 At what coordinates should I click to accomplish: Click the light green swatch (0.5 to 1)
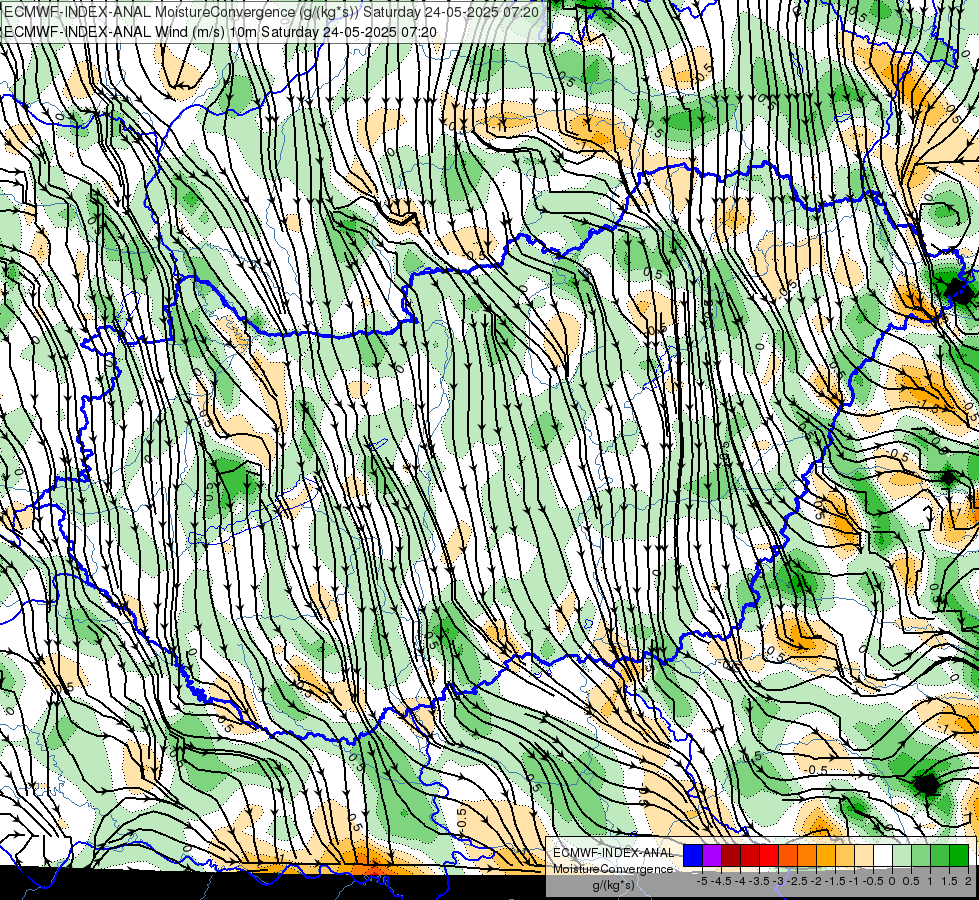pyautogui.click(x=921, y=855)
